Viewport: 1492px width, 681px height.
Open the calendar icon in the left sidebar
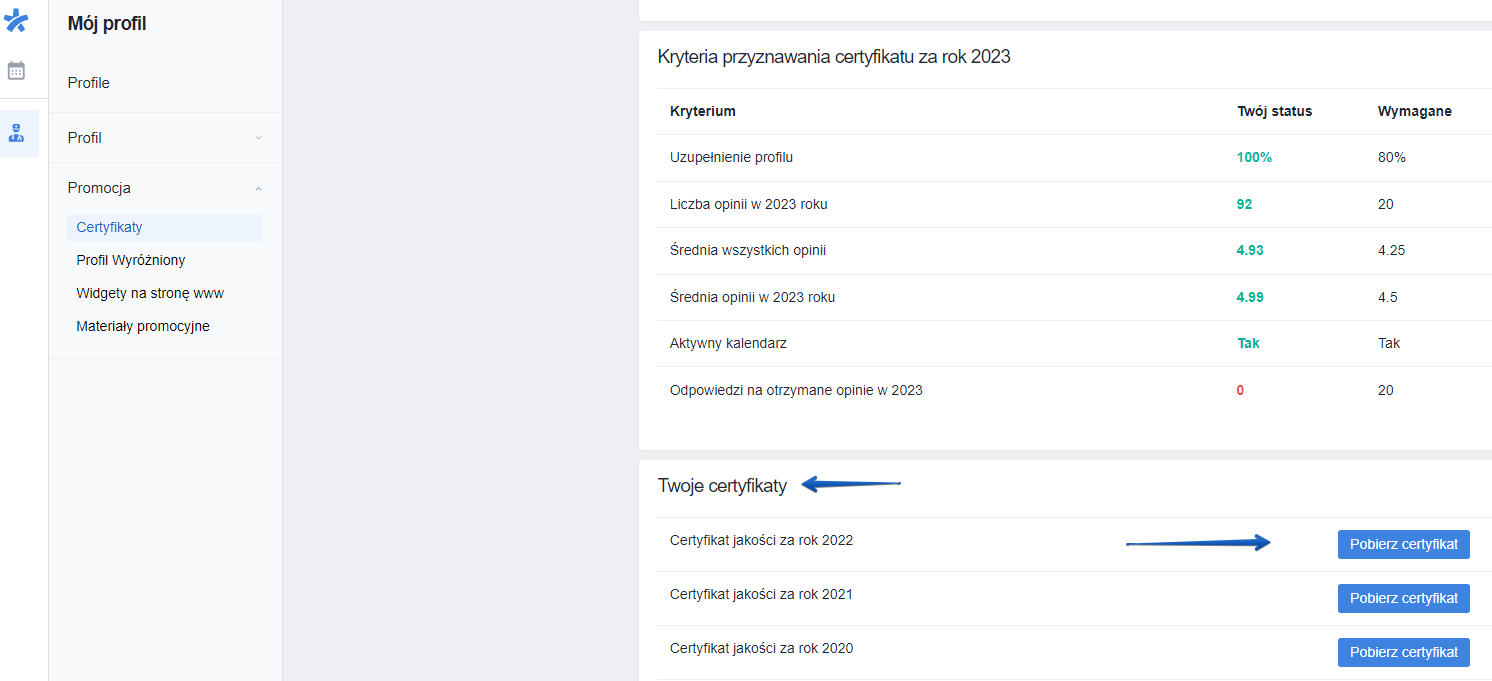point(17,70)
